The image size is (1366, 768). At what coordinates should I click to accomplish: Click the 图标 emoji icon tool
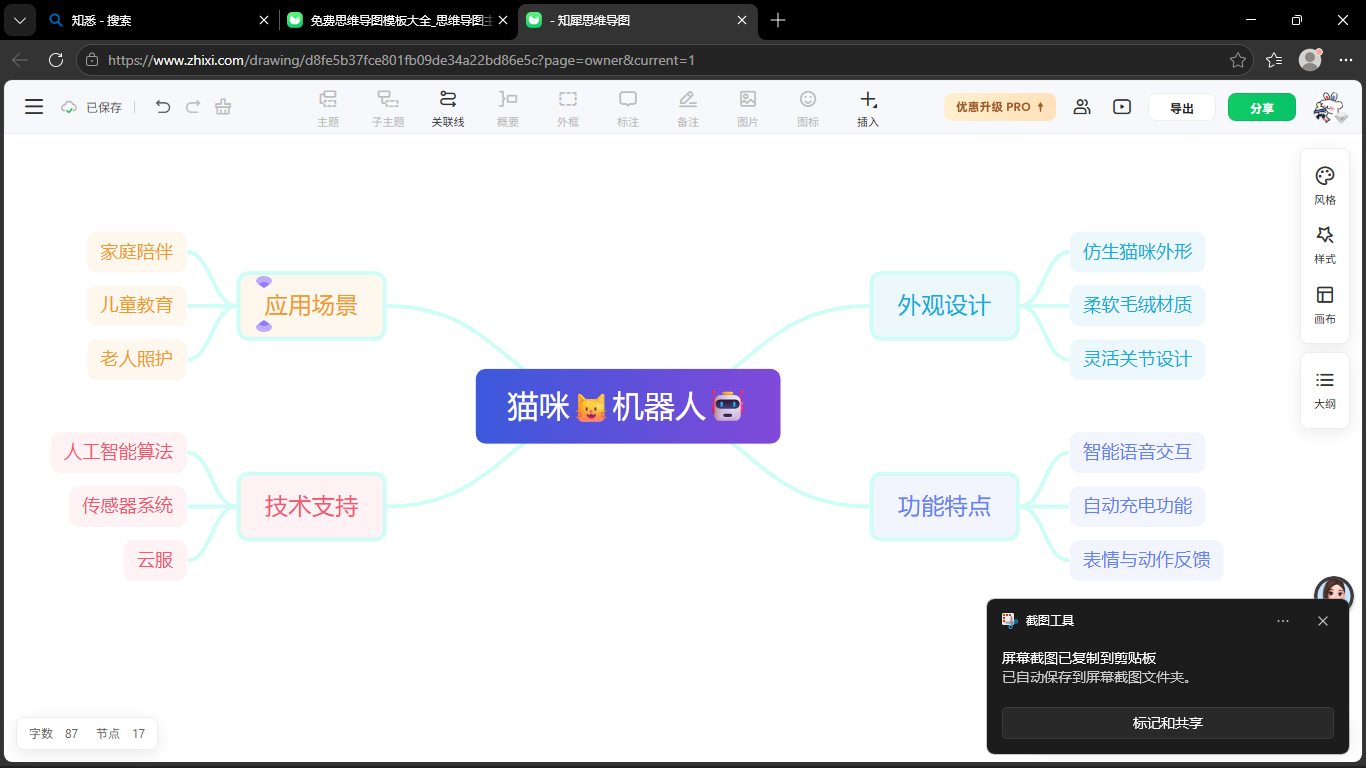(808, 108)
